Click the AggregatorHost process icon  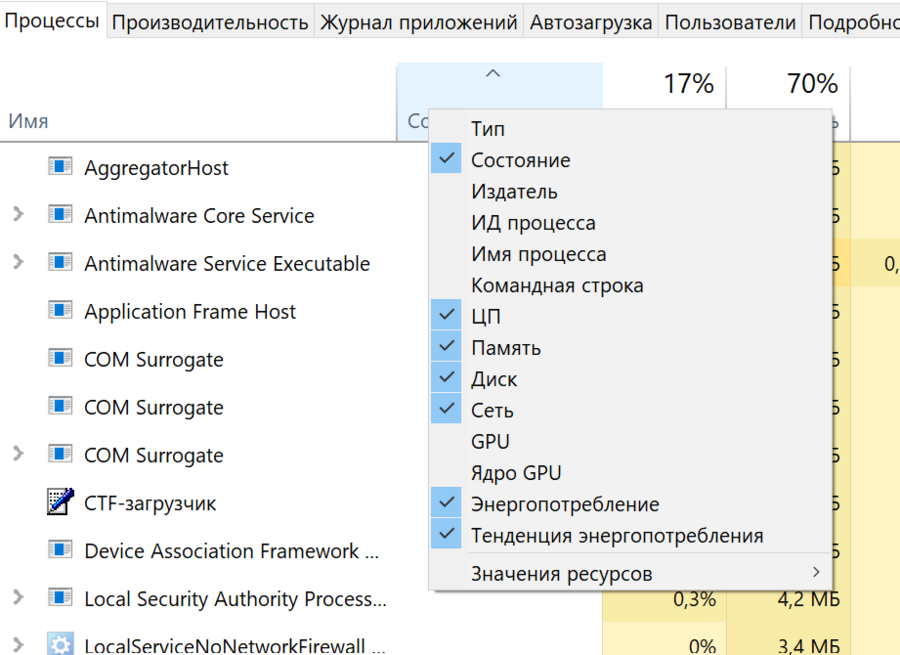61,166
